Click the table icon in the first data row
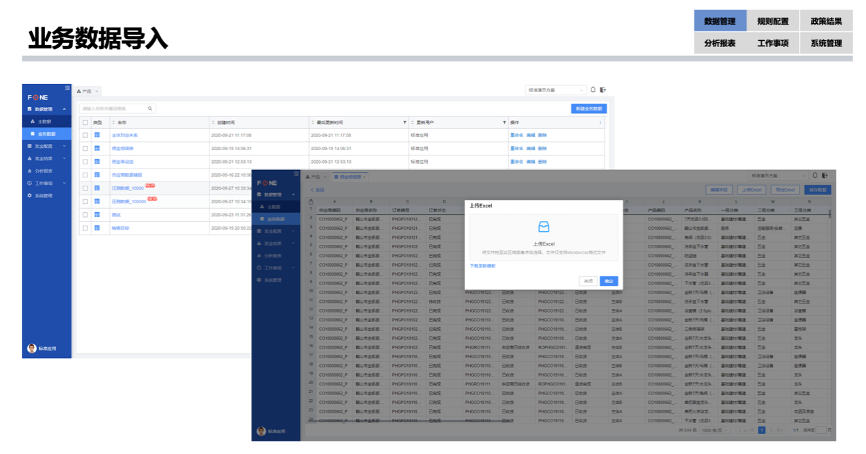866x454 pixels. [x=97, y=135]
